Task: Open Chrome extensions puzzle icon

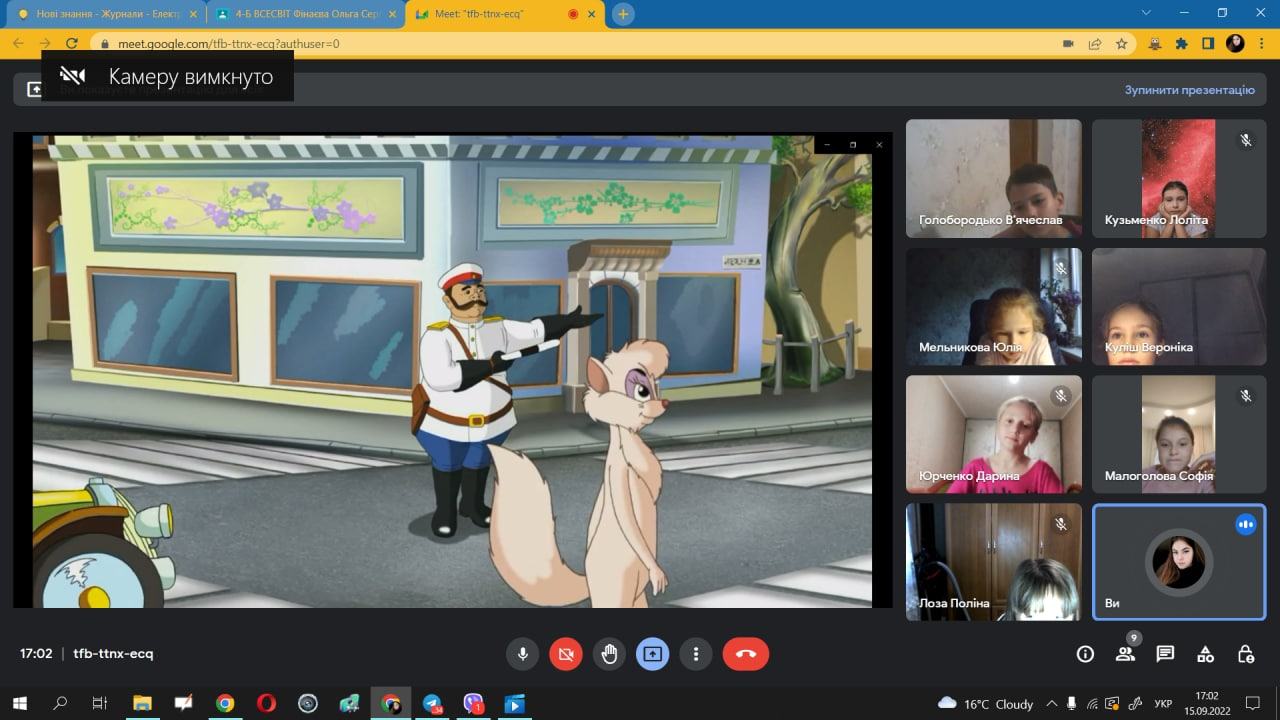Action: [x=1181, y=44]
